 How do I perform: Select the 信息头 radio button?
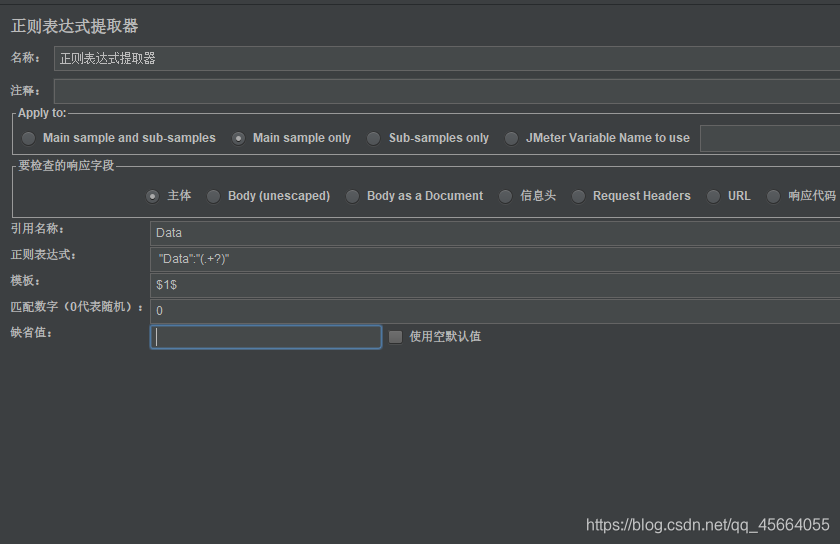[505, 196]
